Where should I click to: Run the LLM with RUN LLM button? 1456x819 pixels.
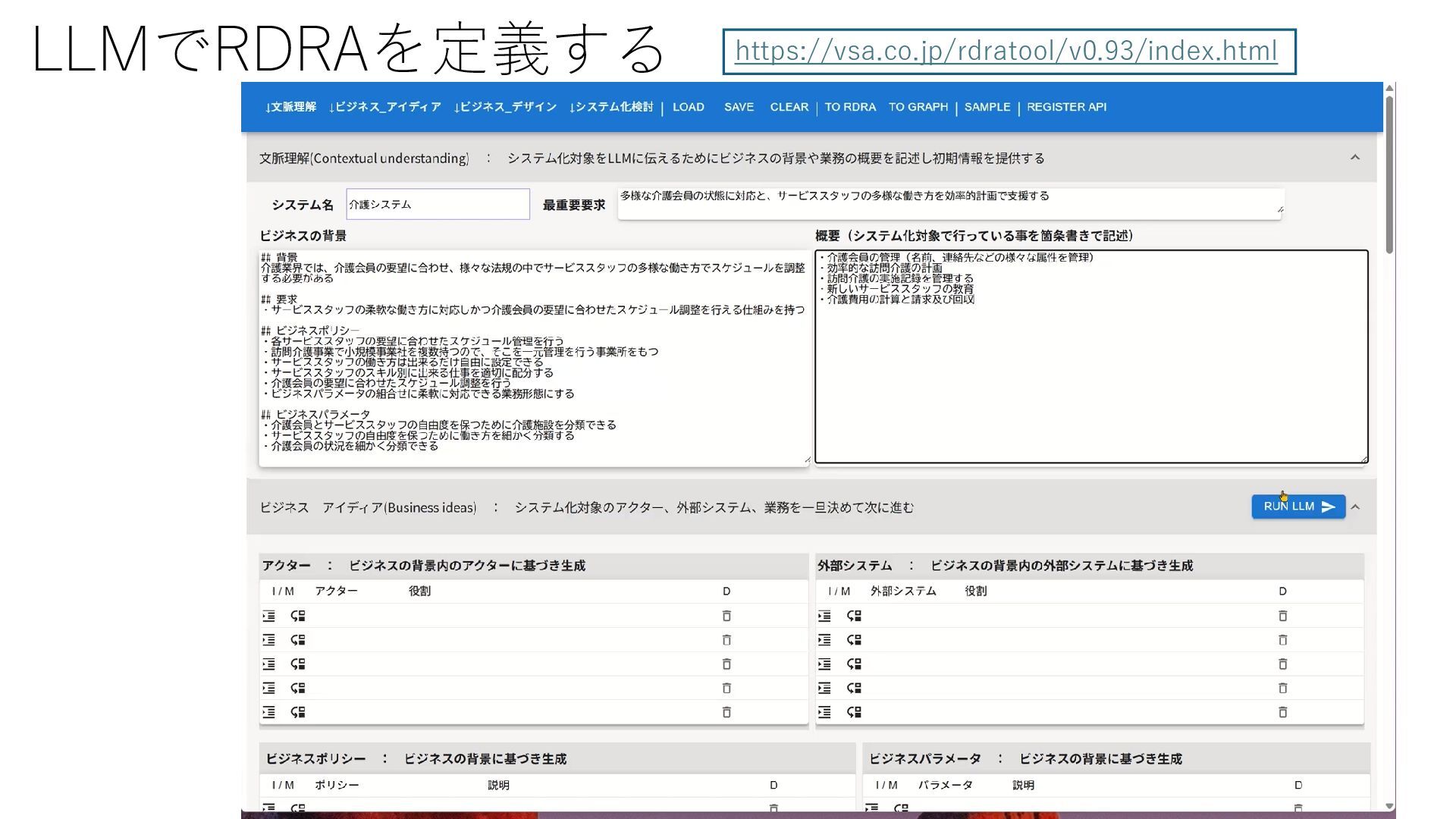1298,507
